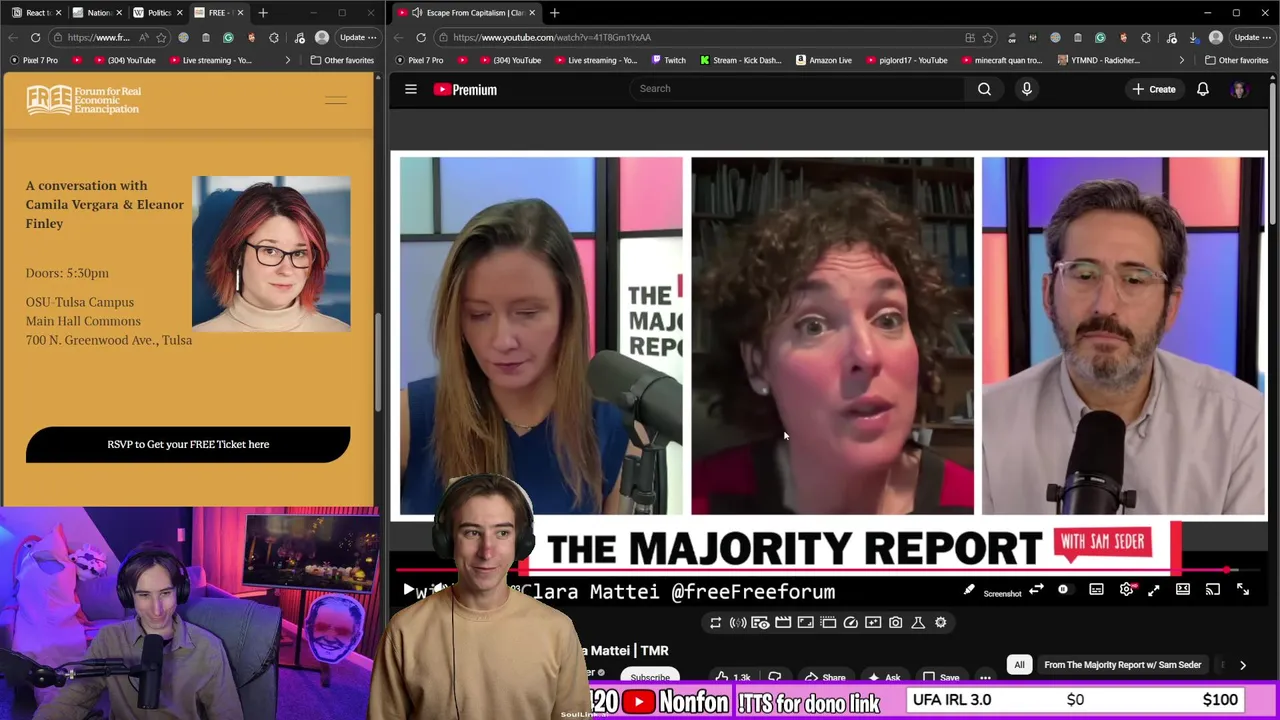Start voice search with the microphone icon
Image resolution: width=1280 pixels, height=720 pixels.
point(1026,89)
